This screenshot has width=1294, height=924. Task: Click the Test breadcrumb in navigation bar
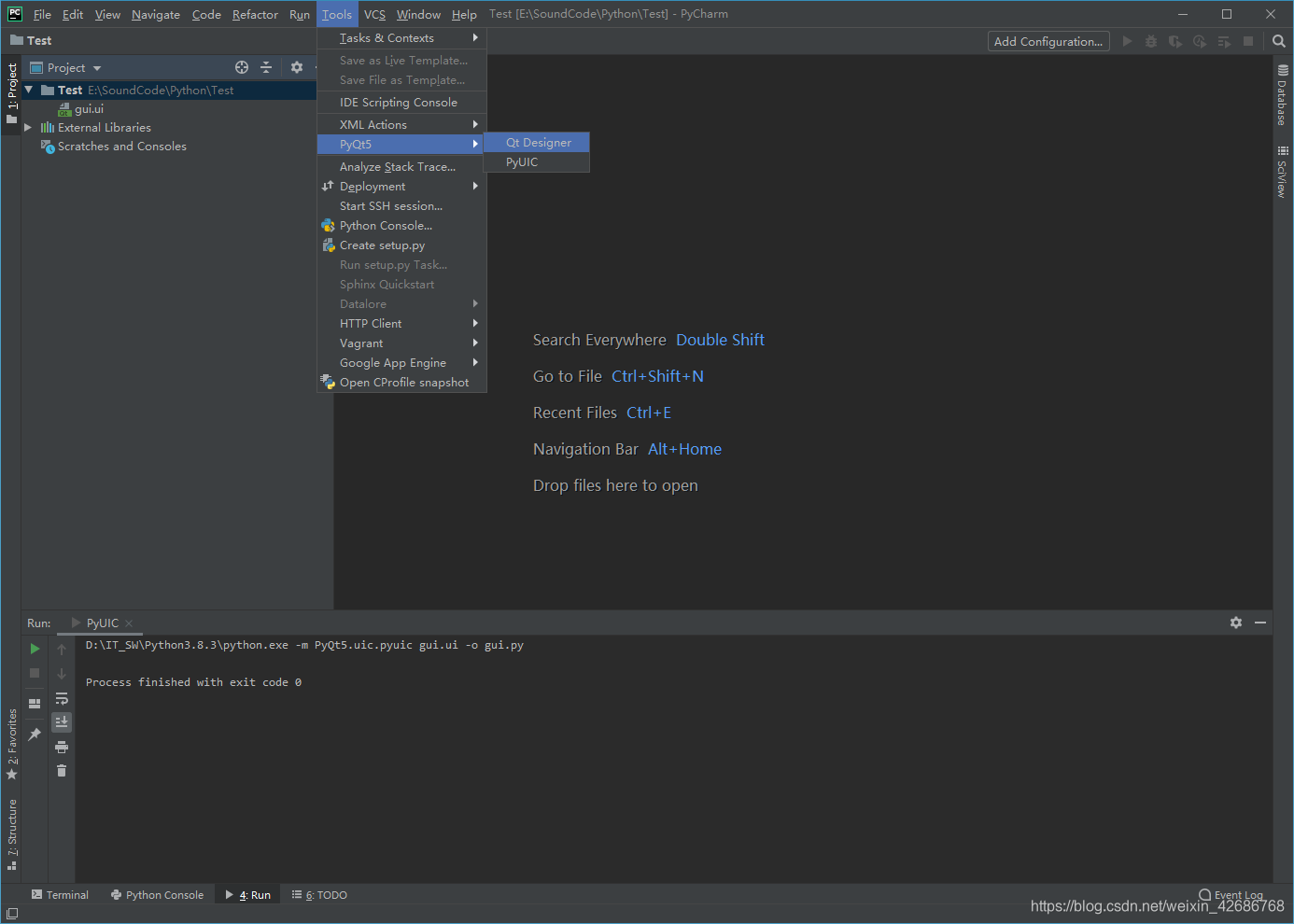[31, 41]
